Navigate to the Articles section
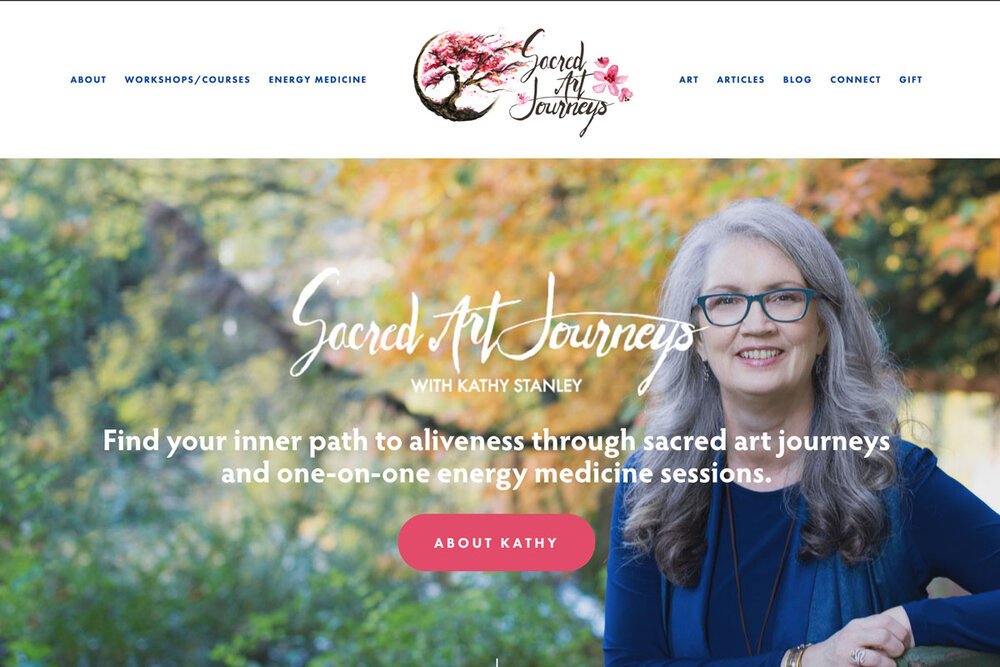 pyautogui.click(x=740, y=80)
